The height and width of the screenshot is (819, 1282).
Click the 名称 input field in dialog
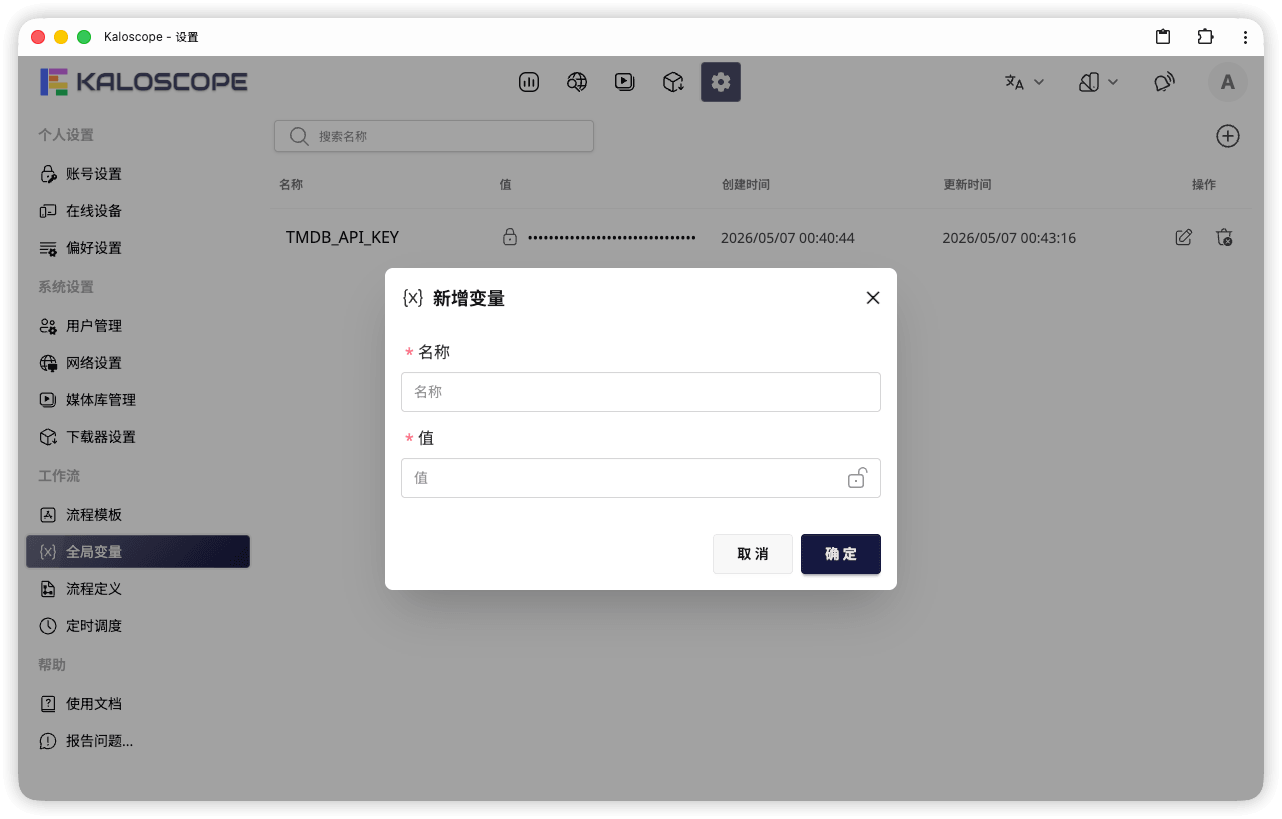tap(641, 392)
